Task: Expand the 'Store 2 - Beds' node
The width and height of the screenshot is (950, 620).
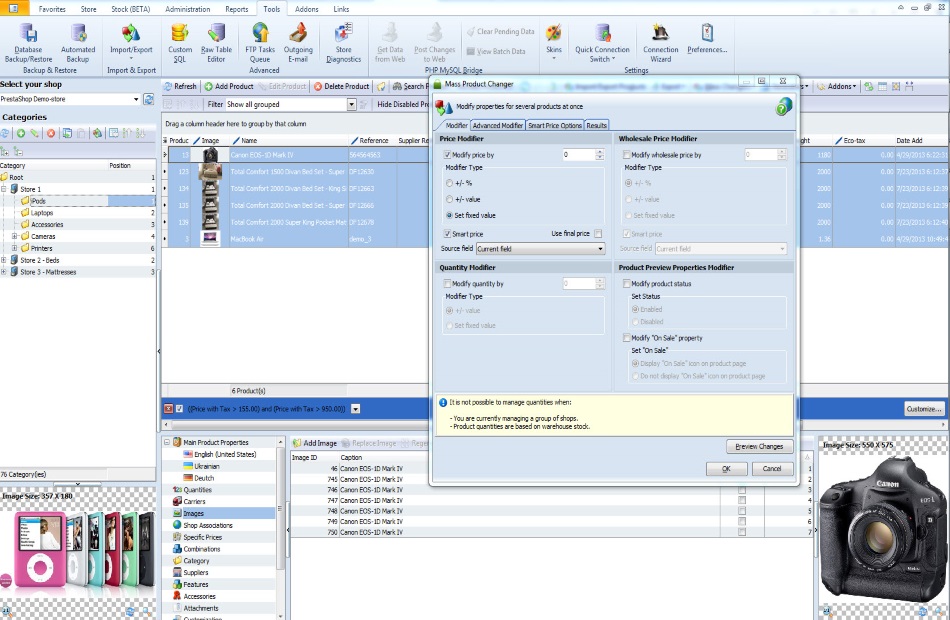Action: pyautogui.click(x=4, y=260)
